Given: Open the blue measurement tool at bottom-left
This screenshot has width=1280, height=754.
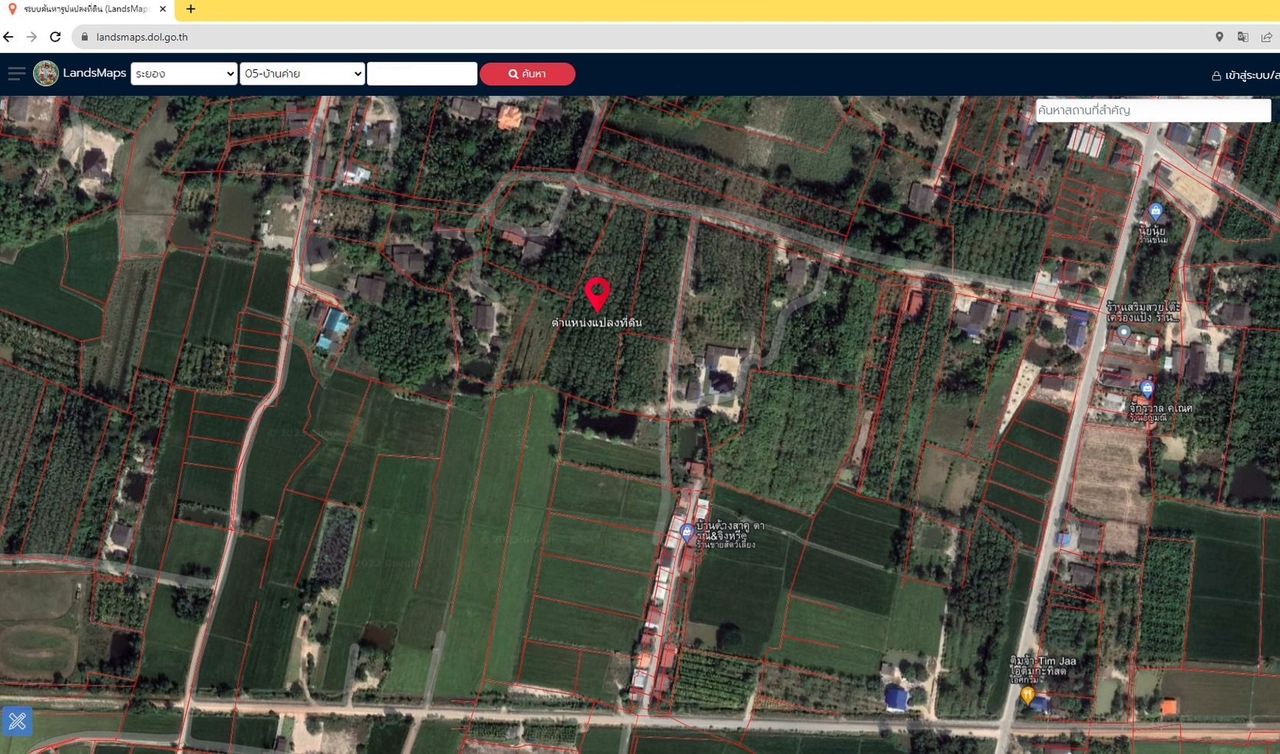Looking at the screenshot, I should (x=17, y=720).
